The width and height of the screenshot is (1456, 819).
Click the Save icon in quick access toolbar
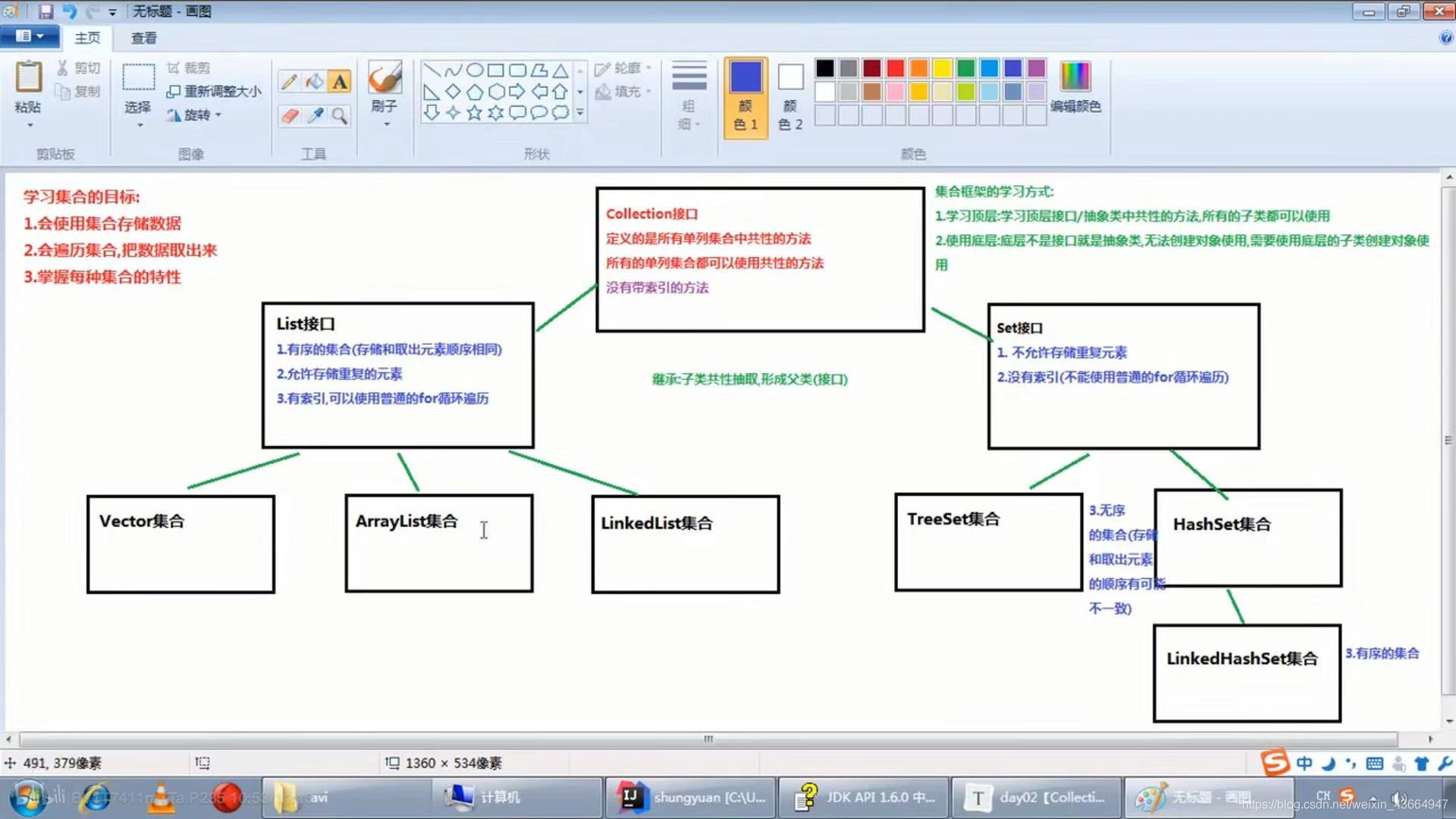[x=45, y=11]
